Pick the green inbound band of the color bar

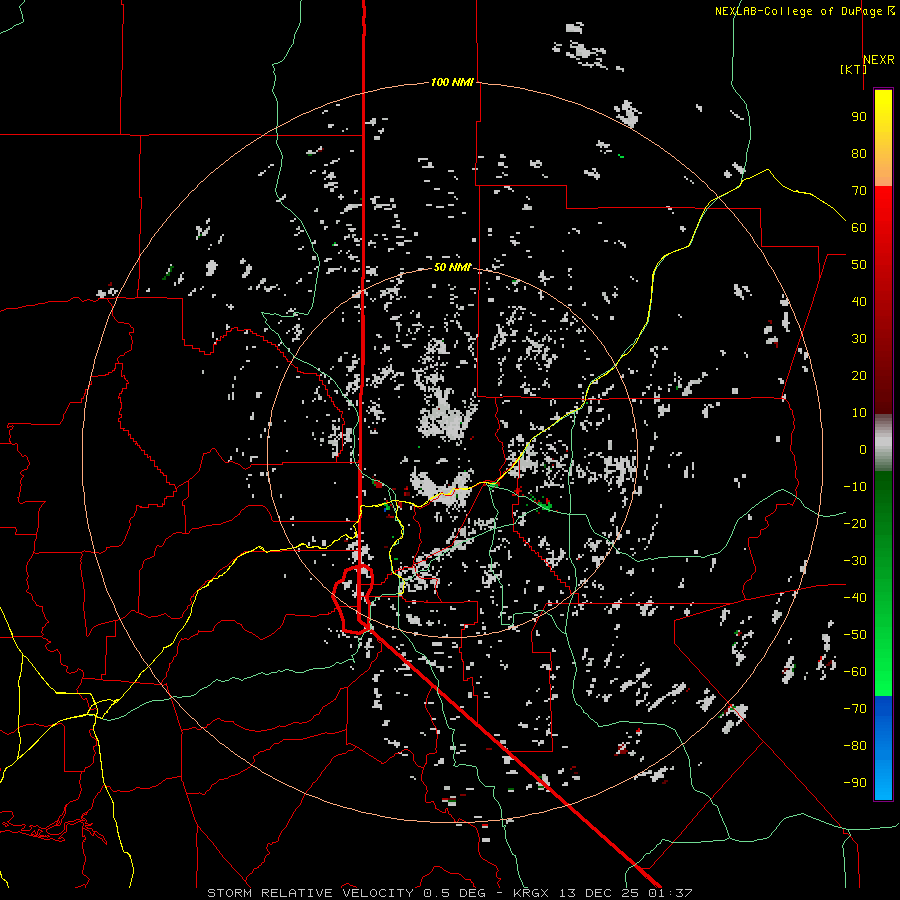tap(883, 583)
